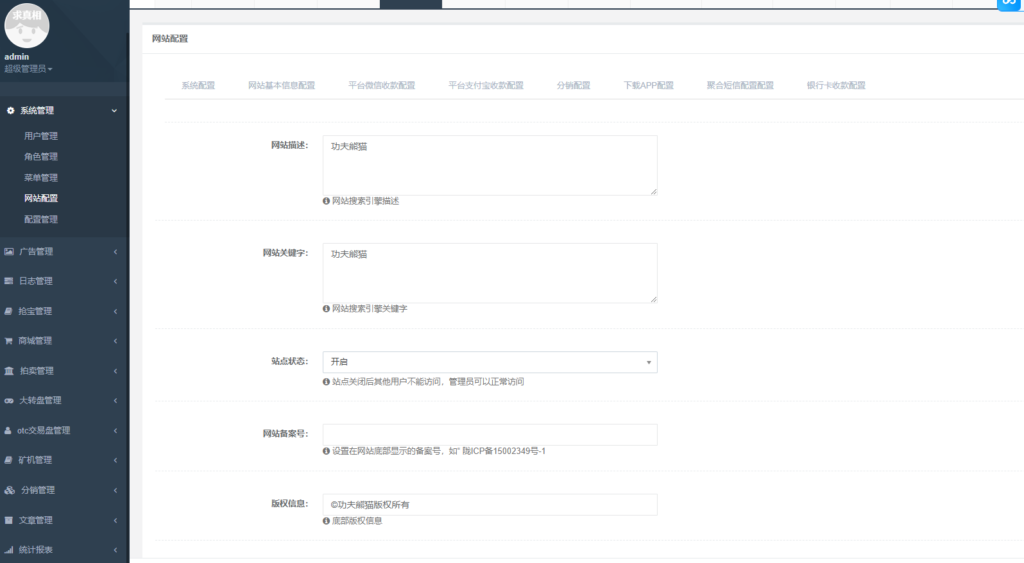Click the 网站关键字 text area
The width and height of the screenshot is (1024, 563).
490,273
